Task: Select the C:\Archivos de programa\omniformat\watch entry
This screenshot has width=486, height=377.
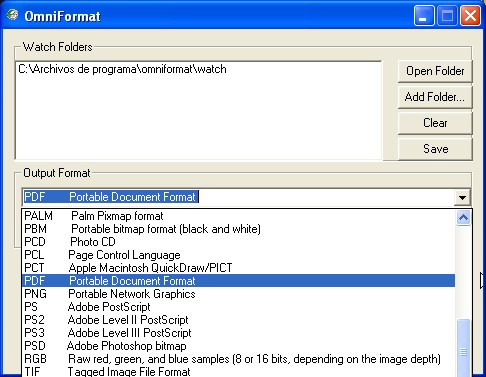Action: point(122,69)
